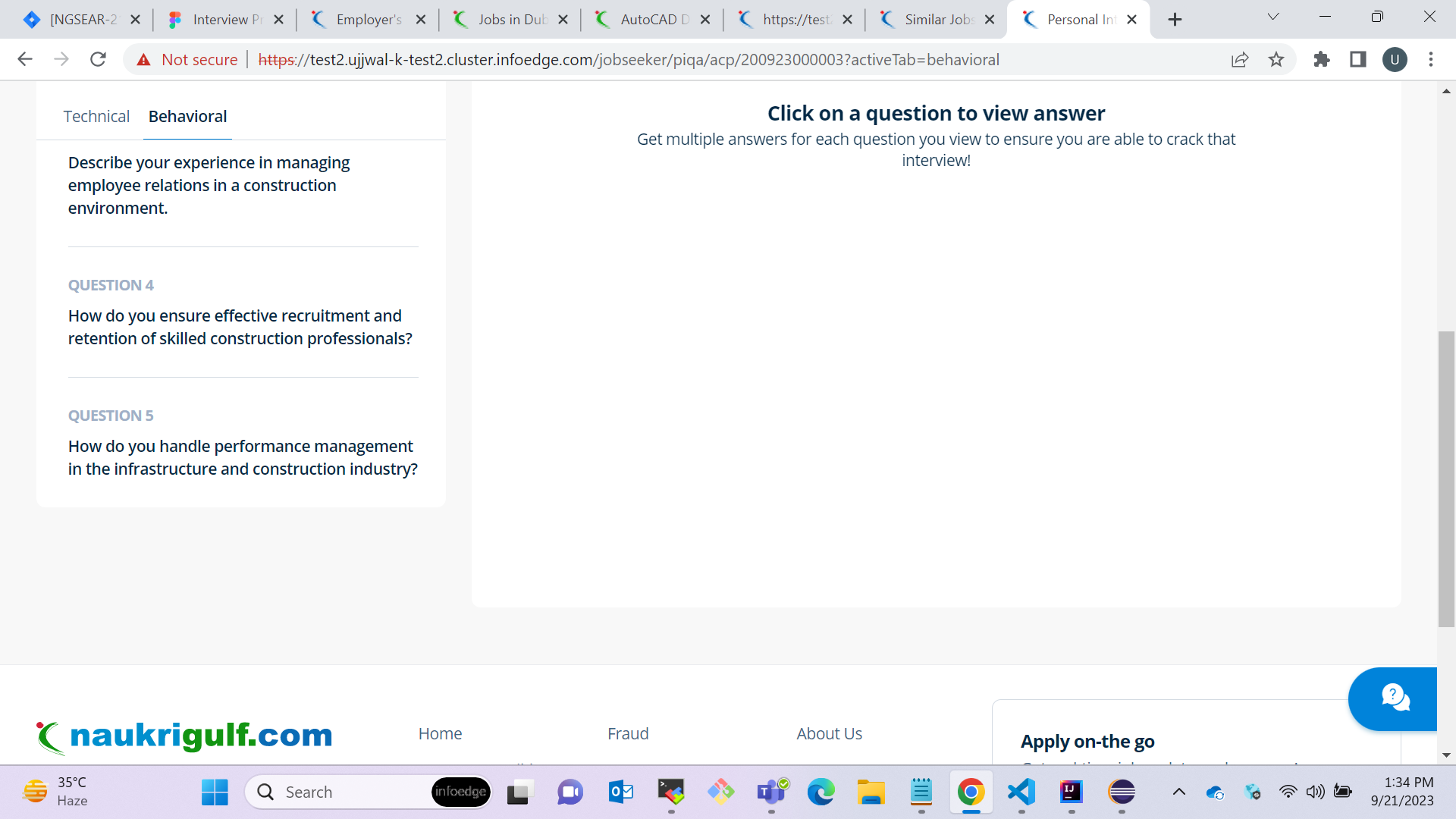The image size is (1456, 819).
Task: Navigate to the Home page link
Action: [440, 733]
